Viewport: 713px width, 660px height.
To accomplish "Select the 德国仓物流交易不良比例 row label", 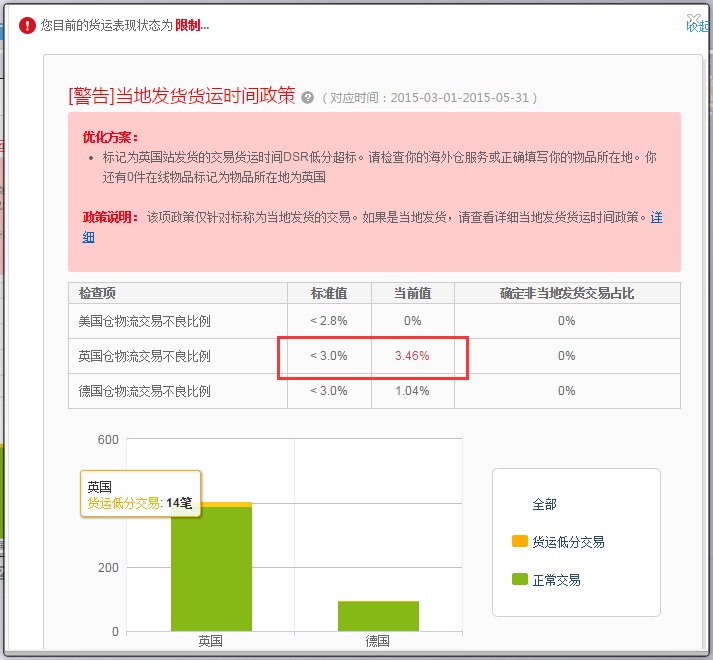I will [144, 391].
